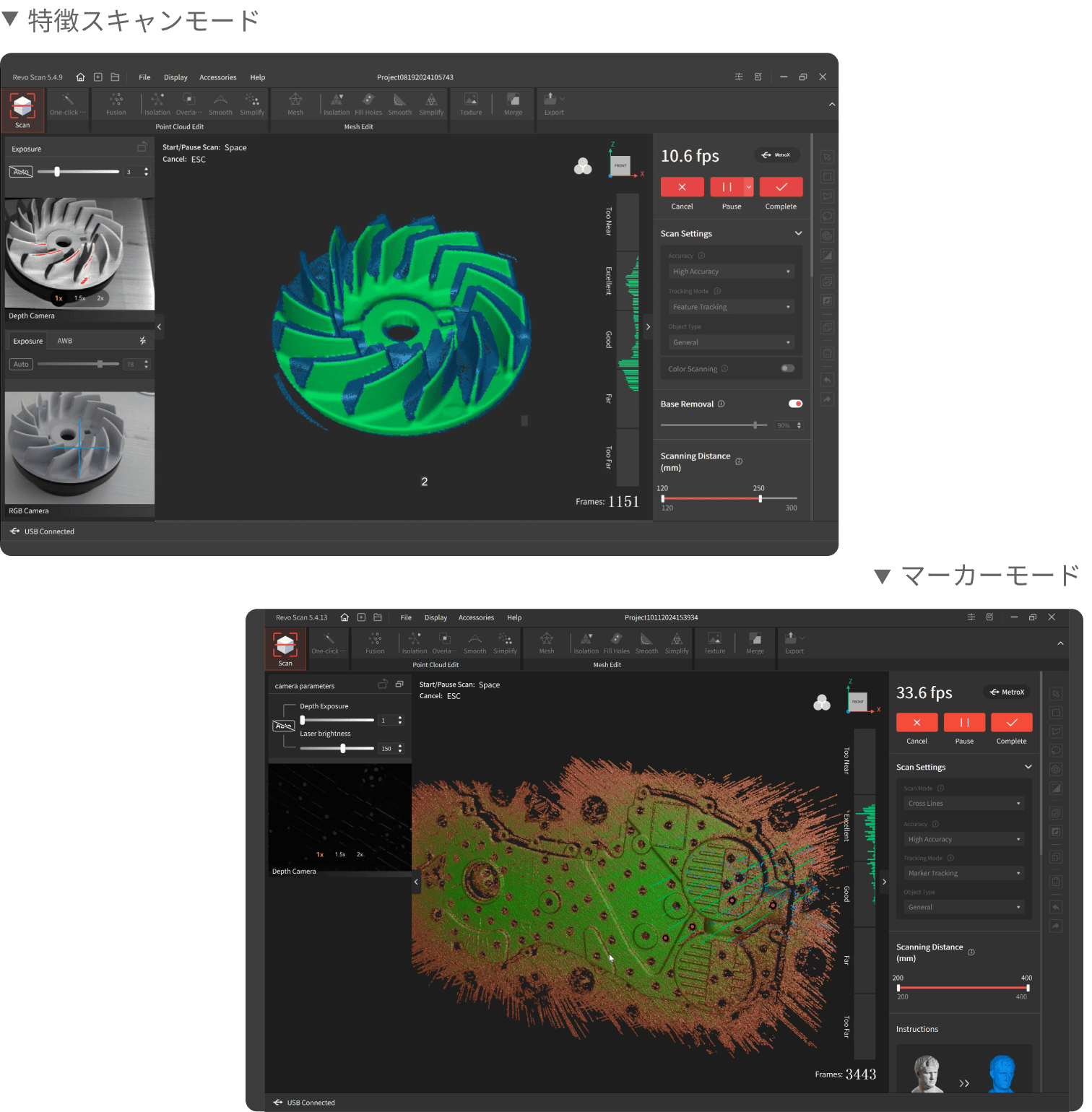Screen dimensions: 1092x1112
Task: Open the Feature Tracking mode dropdown
Action: point(731,307)
